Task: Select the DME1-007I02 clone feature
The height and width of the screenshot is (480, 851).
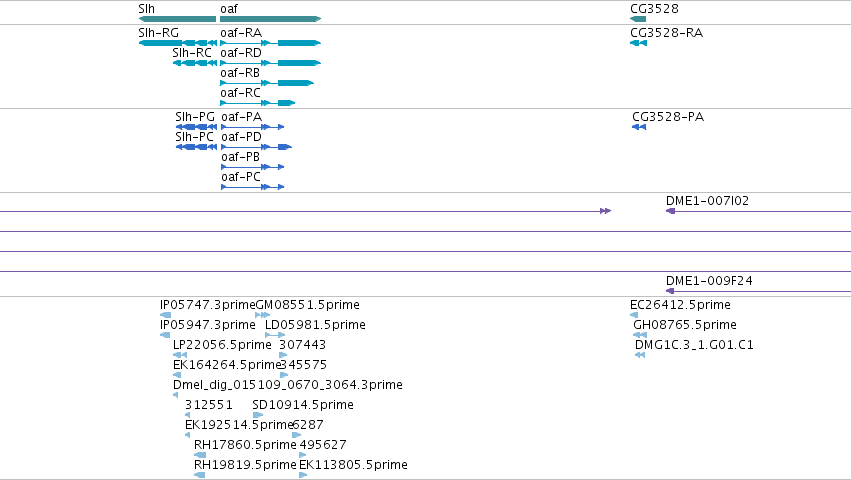Action: [758, 211]
